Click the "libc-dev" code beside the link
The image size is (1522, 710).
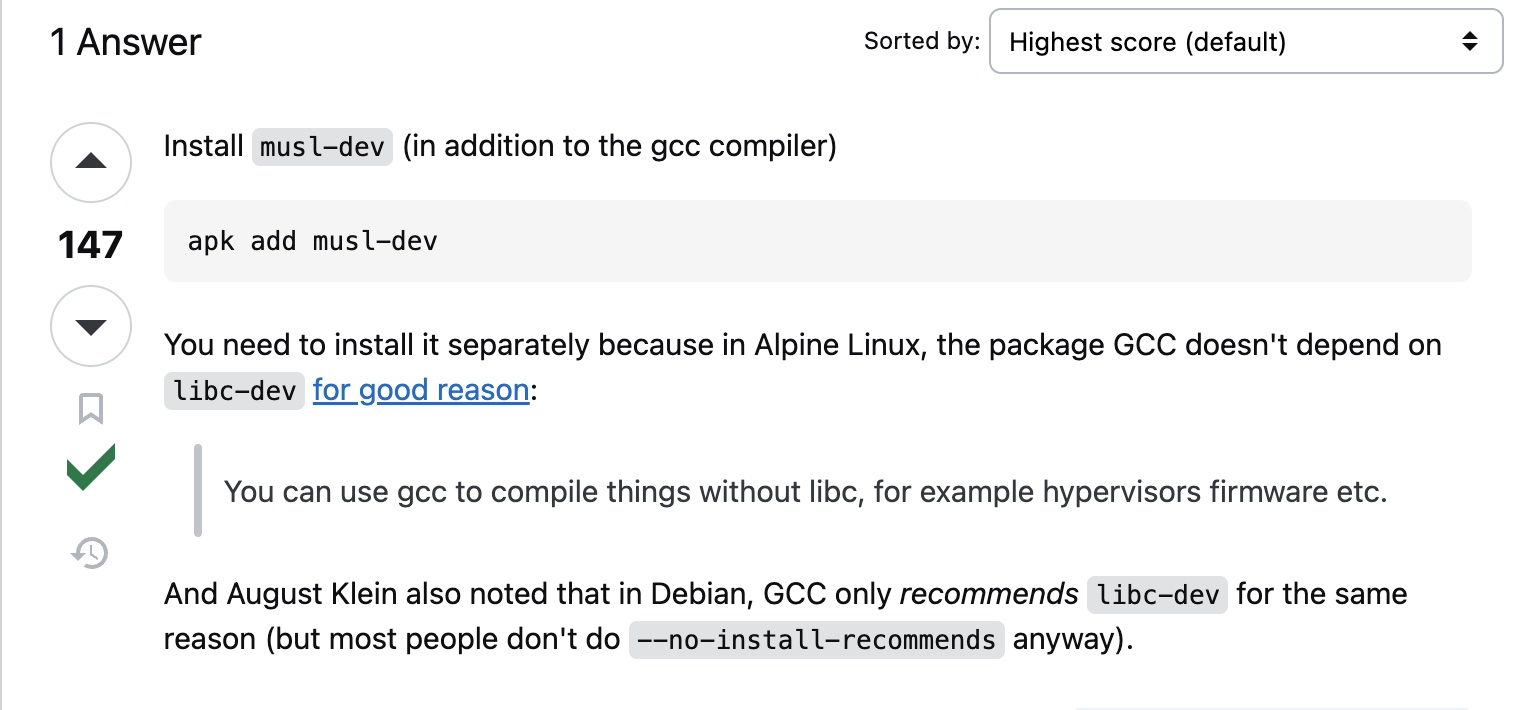click(234, 391)
